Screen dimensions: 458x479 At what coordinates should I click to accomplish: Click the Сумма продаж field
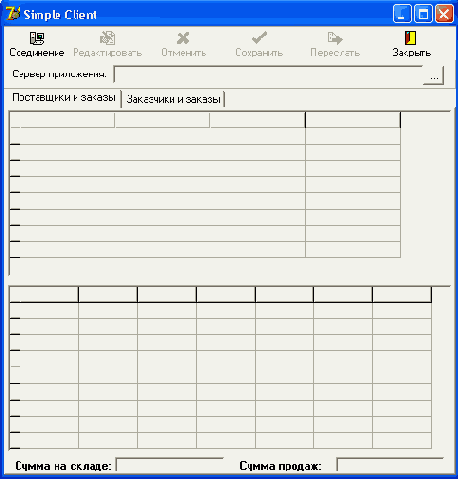390,464
